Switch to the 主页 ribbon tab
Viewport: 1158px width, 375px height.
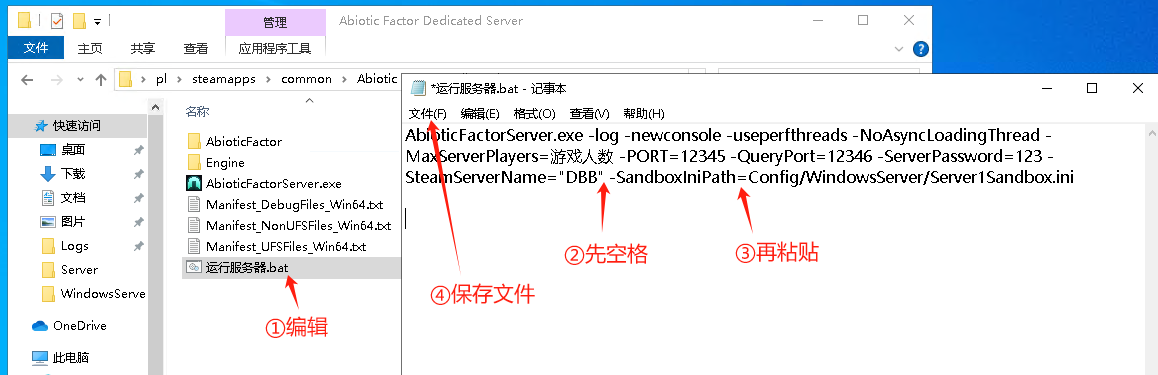(90, 49)
